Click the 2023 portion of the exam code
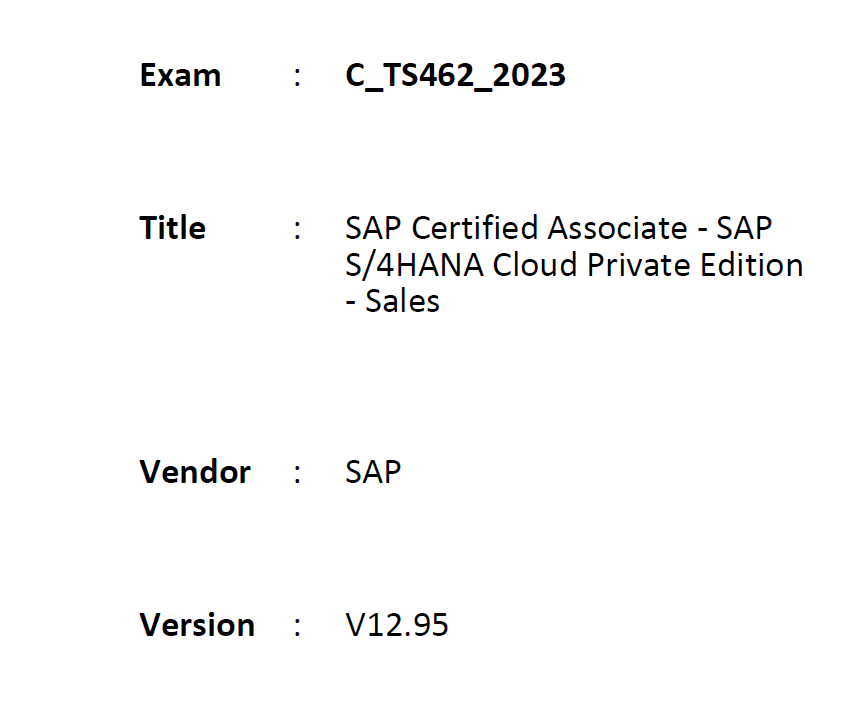855x728 pixels. (x=529, y=75)
